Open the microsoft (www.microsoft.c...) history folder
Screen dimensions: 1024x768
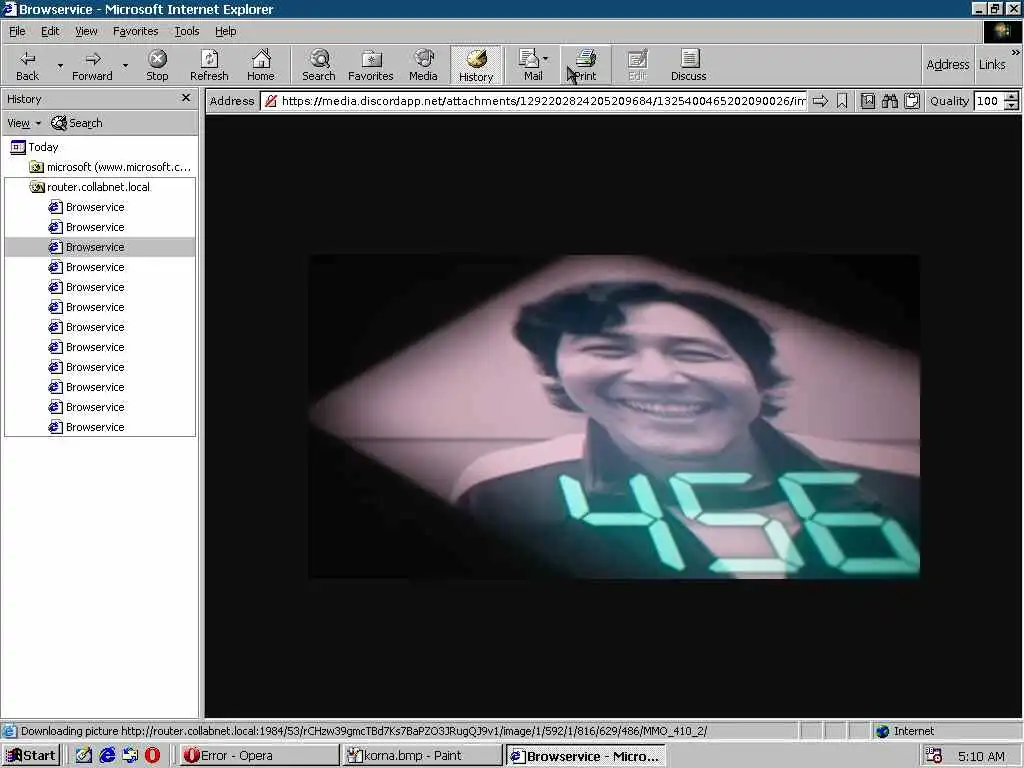click(x=111, y=167)
